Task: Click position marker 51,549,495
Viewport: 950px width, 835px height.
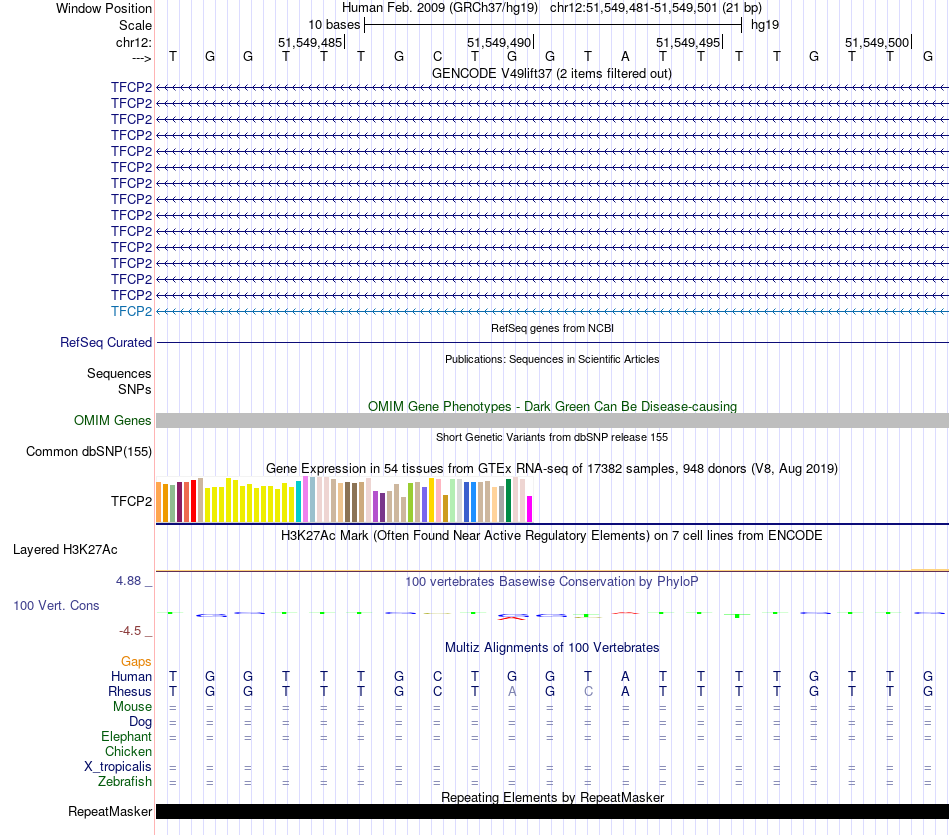Action: point(689,42)
